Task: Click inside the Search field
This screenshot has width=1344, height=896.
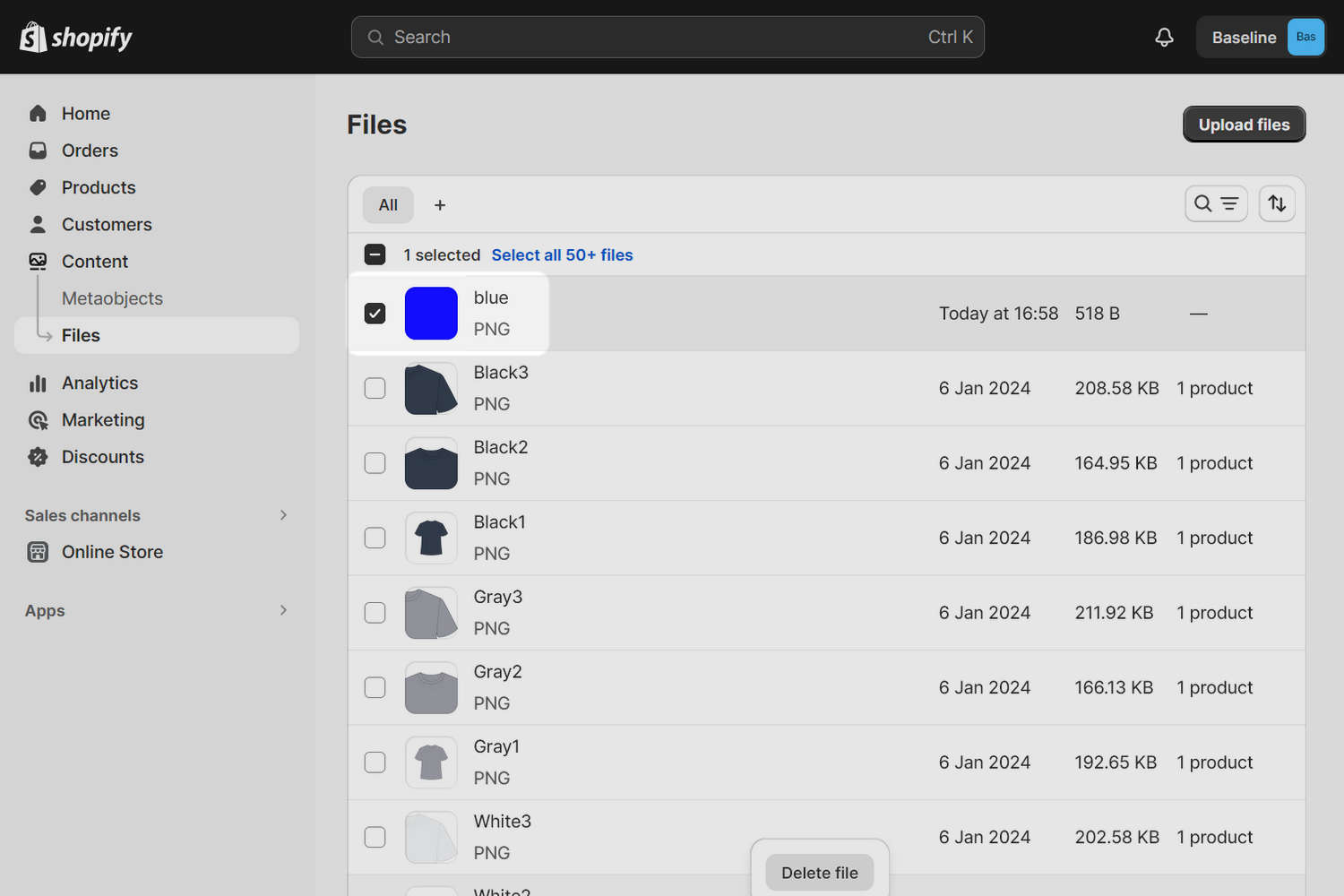Action: [668, 37]
